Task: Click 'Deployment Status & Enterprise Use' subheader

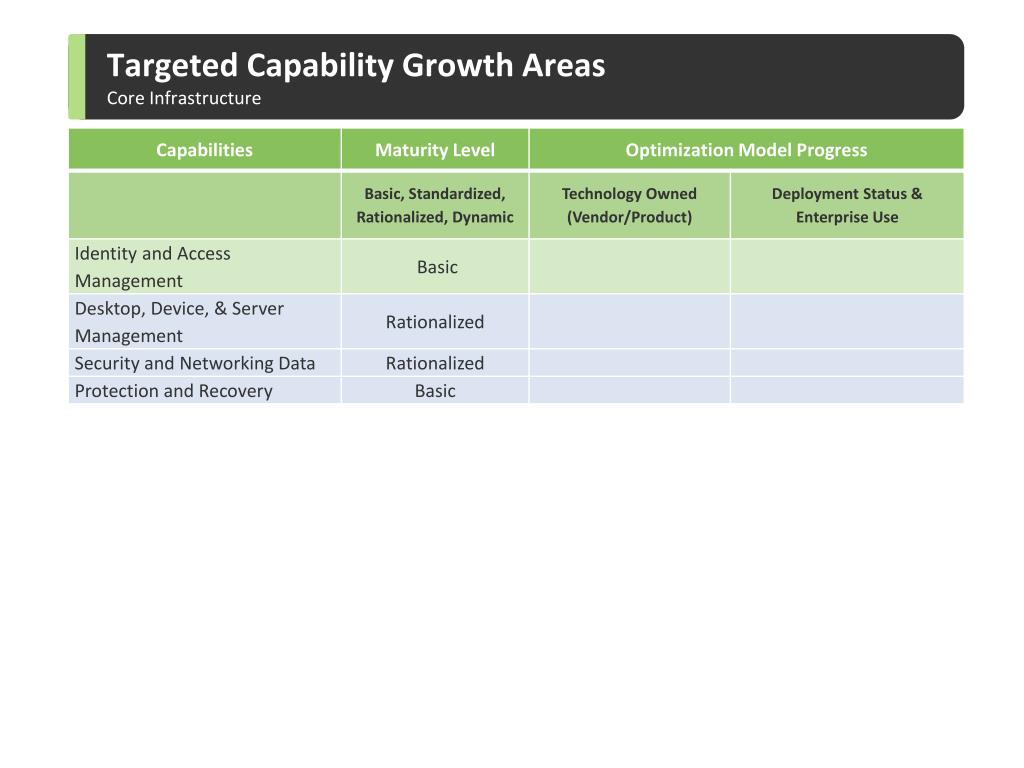Action: (x=847, y=205)
